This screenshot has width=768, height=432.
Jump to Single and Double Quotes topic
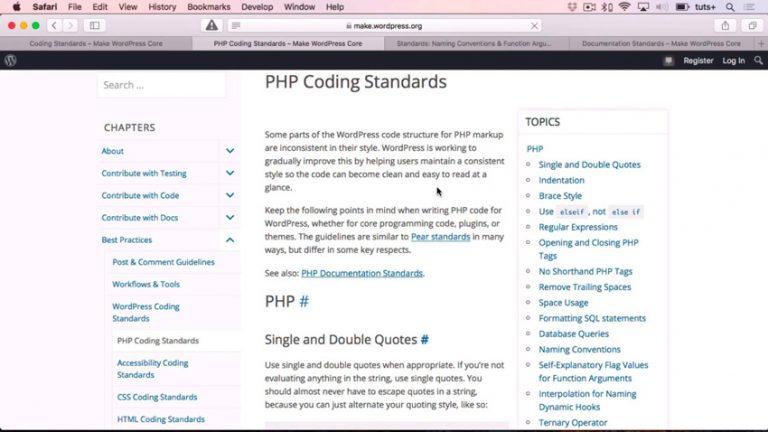pyautogui.click(x=589, y=165)
